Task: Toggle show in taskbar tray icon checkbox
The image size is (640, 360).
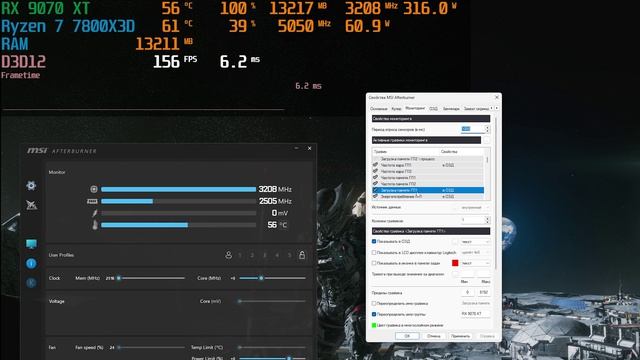Action: pyautogui.click(x=374, y=263)
